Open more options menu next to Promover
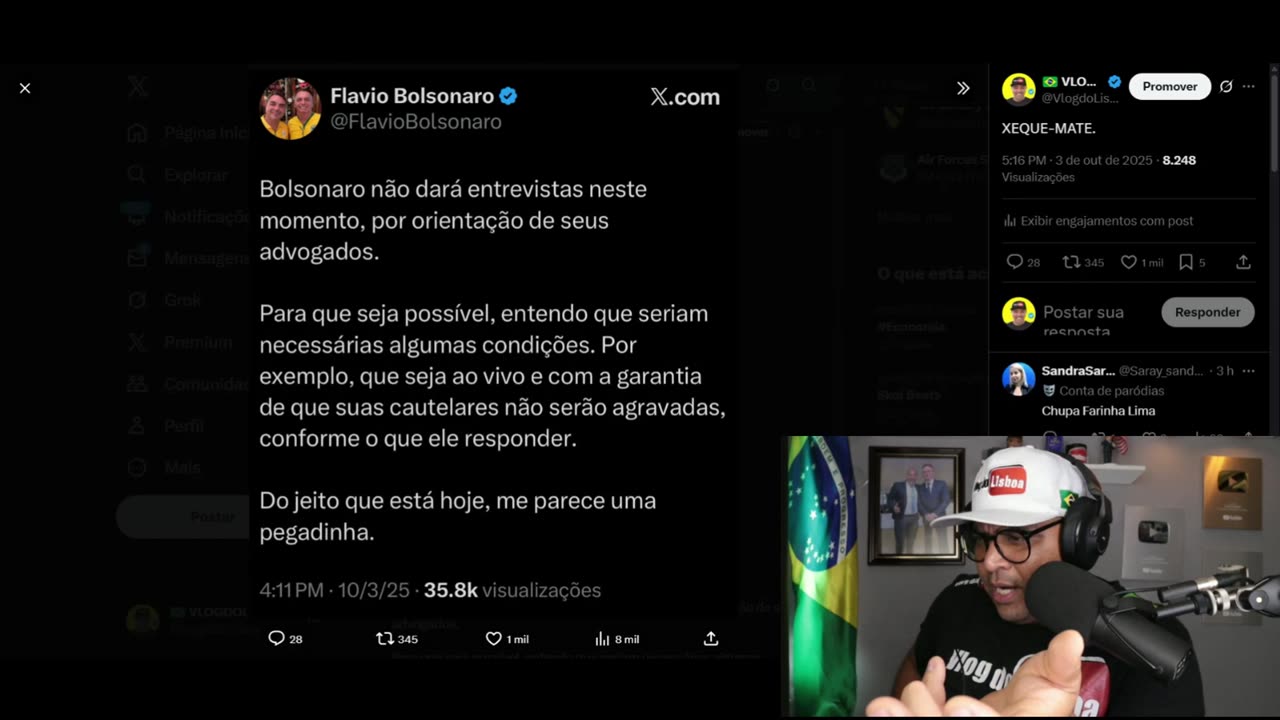The image size is (1280, 720). pyautogui.click(x=1249, y=87)
